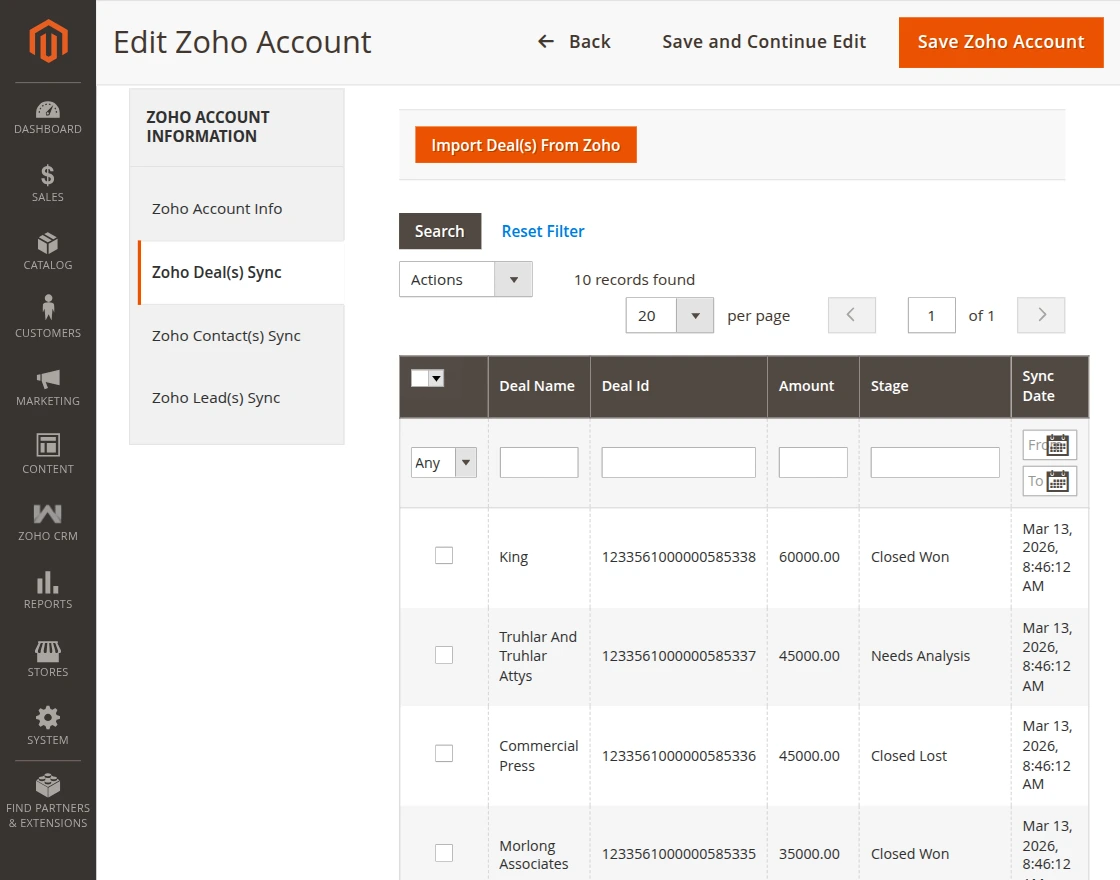Click the Commercial Press deal name
The image size is (1120, 880).
(539, 756)
